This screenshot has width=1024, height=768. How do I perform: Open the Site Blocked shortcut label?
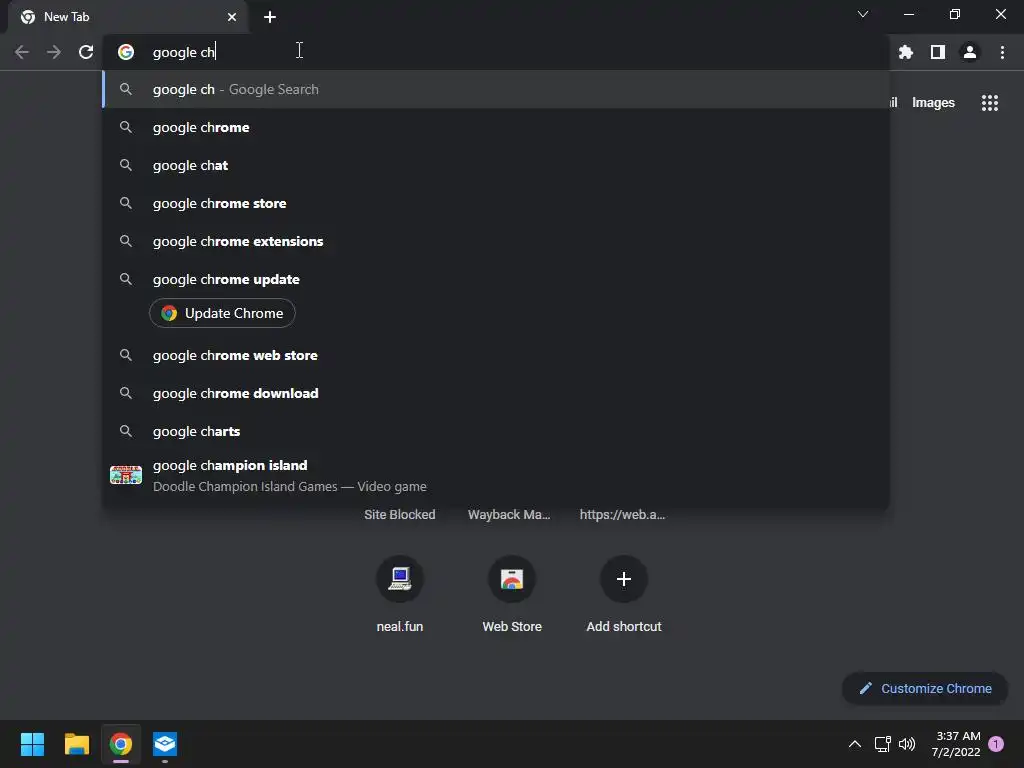(x=400, y=515)
